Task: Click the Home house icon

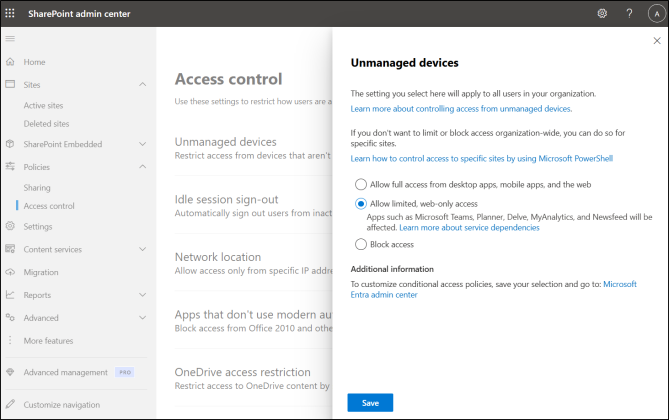Action: point(10,62)
